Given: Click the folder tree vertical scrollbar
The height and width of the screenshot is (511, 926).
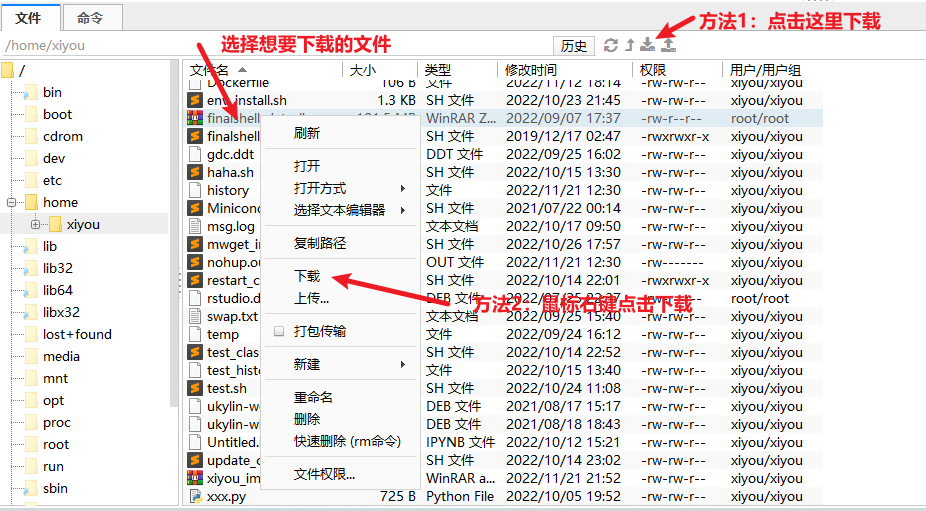Looking at the screenshot, I should (x=174, y=233).
